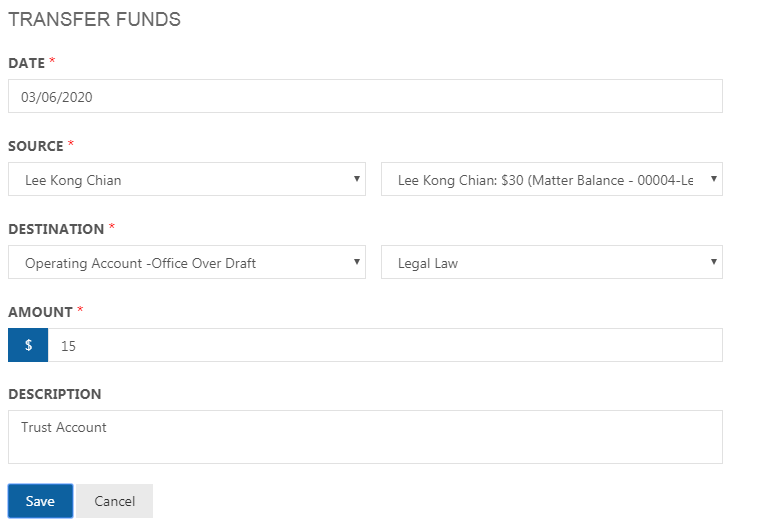Viewport: 773px width, 528px height.
Task: Click the description box with Trust Account
Action: (x=365, y=437)
